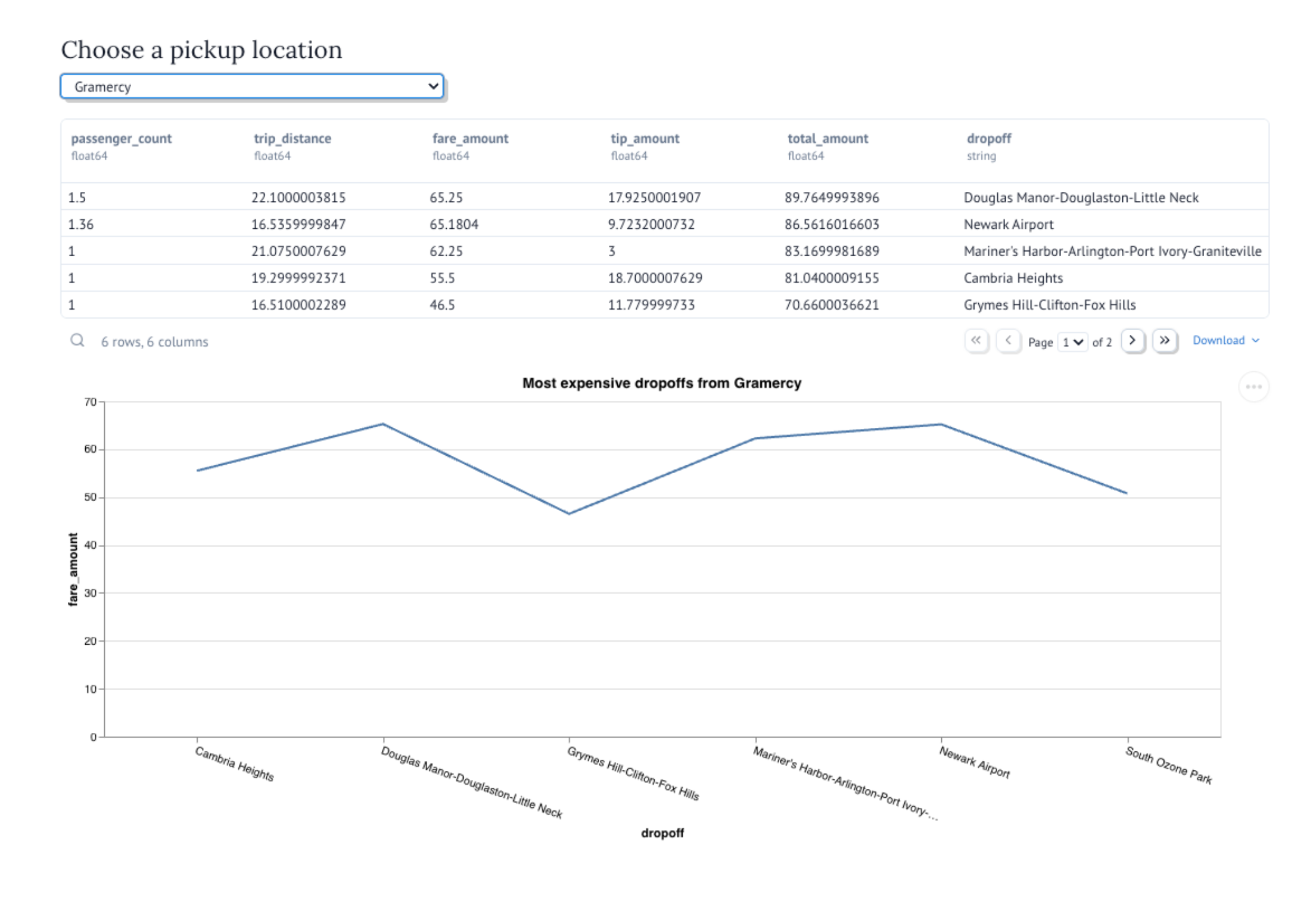The image size is (1316, 914).
Task: Click the passenger_count column header
Action: (x=122, y=138)
